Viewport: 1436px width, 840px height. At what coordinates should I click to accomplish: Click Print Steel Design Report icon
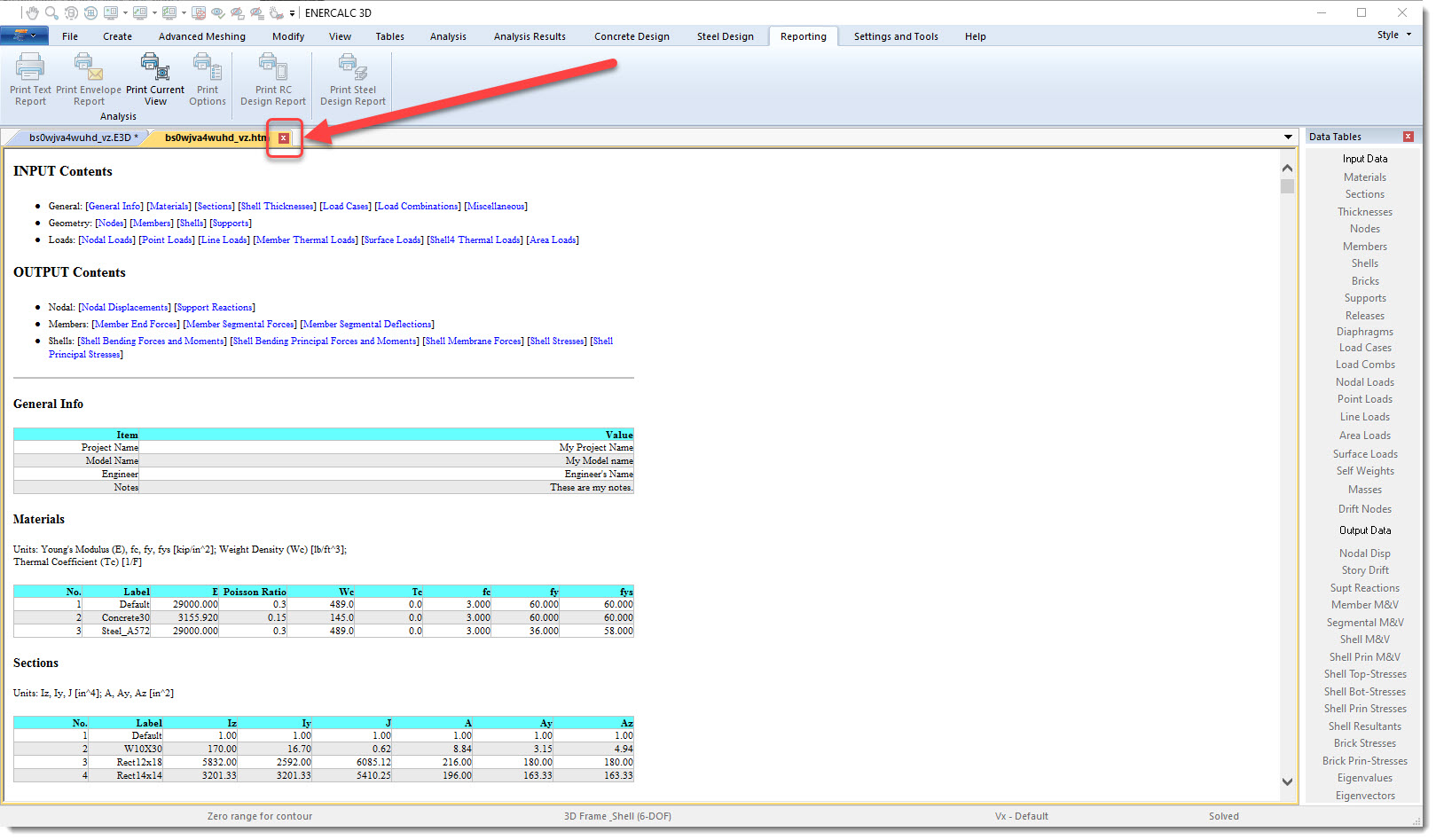(352, 67)
